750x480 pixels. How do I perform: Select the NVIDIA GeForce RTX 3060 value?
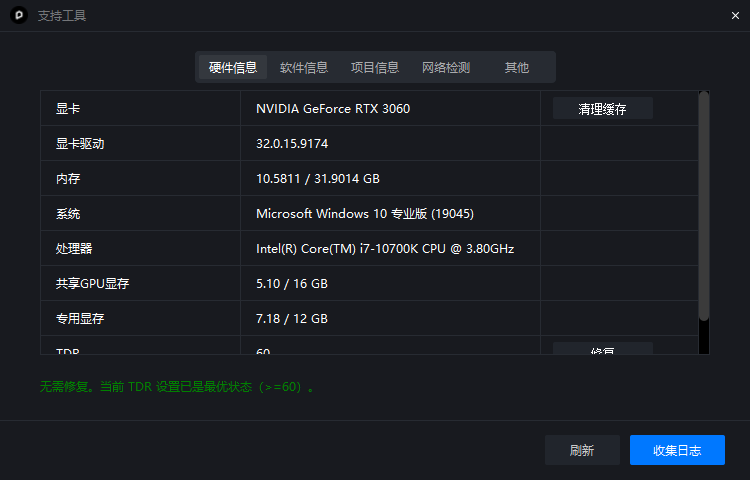pyautogui.click(x=333, y=109)
